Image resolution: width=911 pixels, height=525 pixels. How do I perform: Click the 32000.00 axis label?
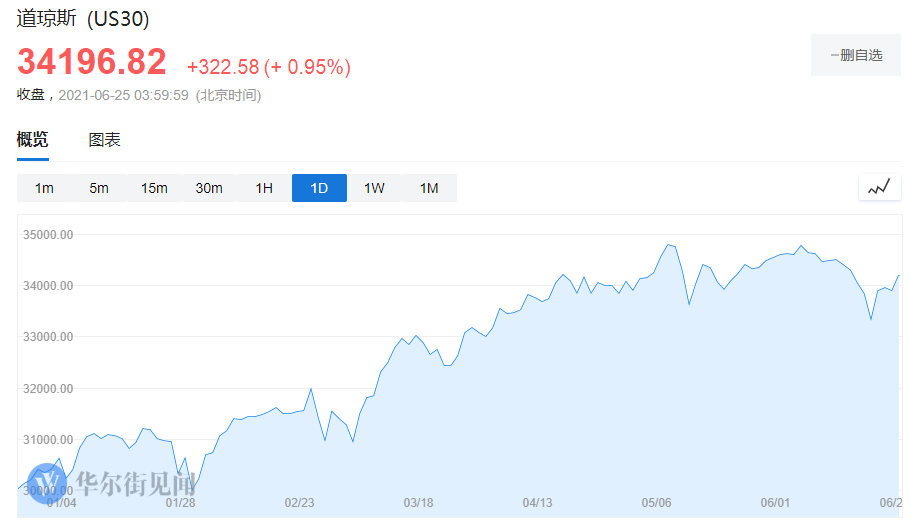pyautogui.click(x=48, y=389)
